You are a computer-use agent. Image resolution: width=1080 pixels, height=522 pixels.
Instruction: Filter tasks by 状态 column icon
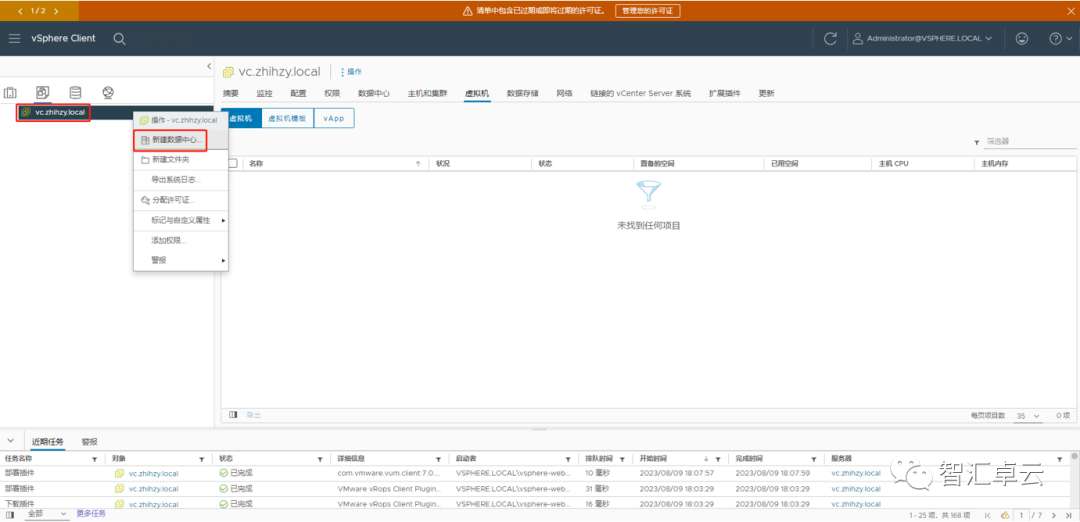pyautogui.click(x=320, y=459)
